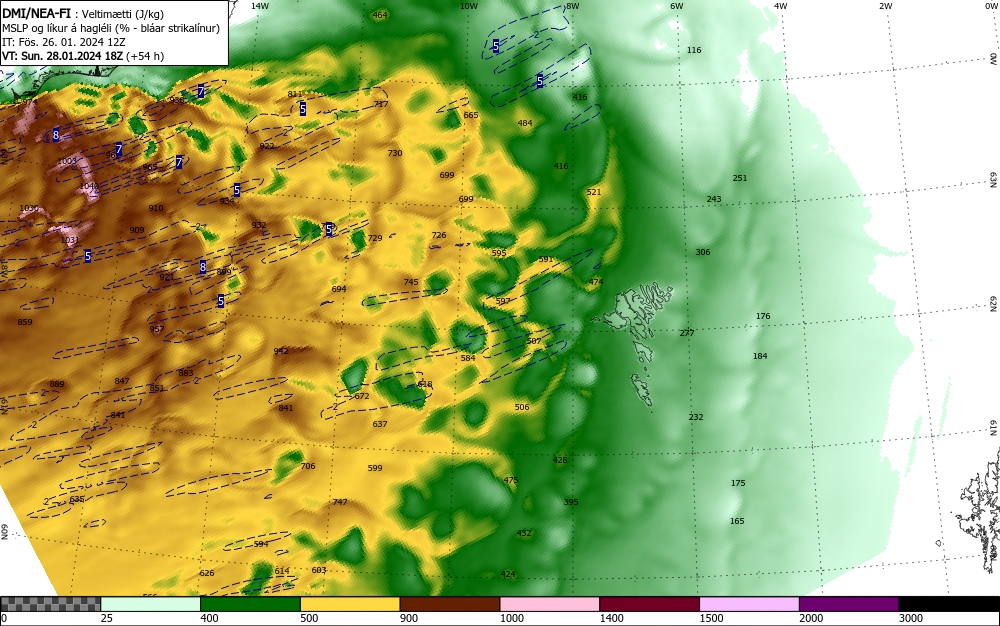Viewport: 1000px width, 626px height.
Task: Click the CAPE value "521" on the map
Action: [x=594, y=192]
